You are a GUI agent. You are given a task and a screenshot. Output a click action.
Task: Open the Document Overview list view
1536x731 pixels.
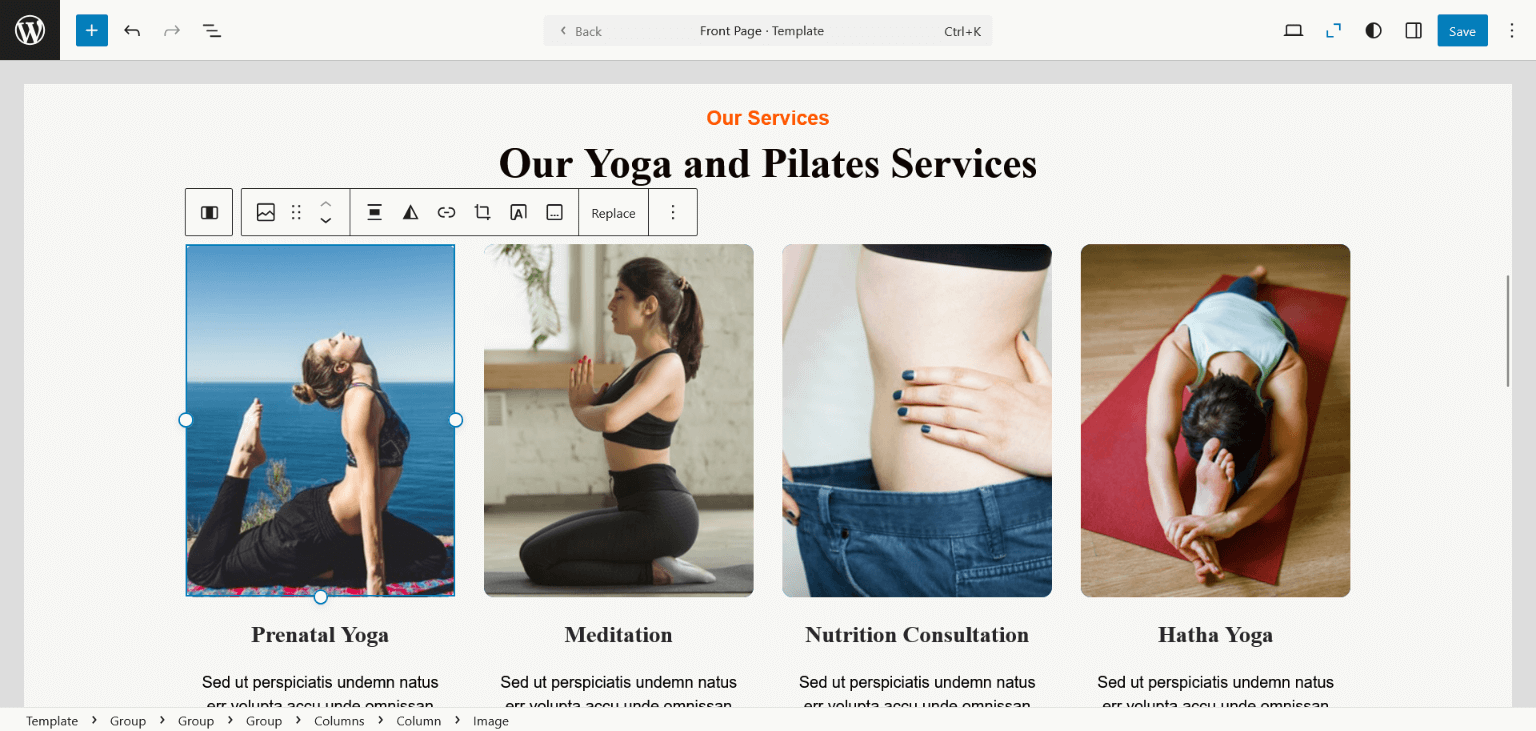tap(212, 31)
